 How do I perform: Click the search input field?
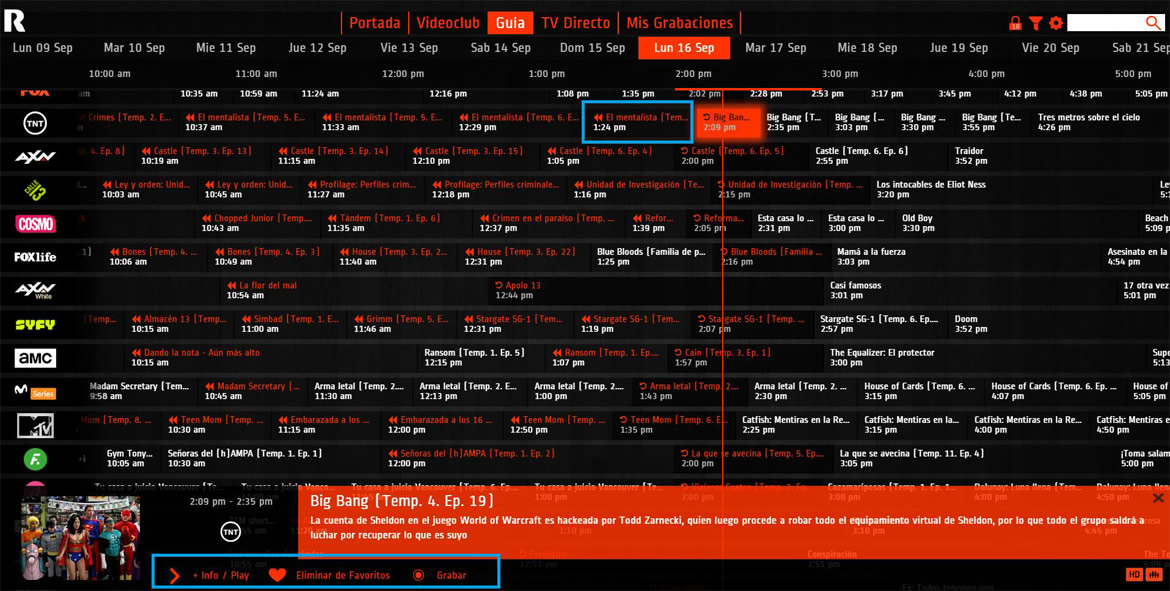tap(1106, 23)
